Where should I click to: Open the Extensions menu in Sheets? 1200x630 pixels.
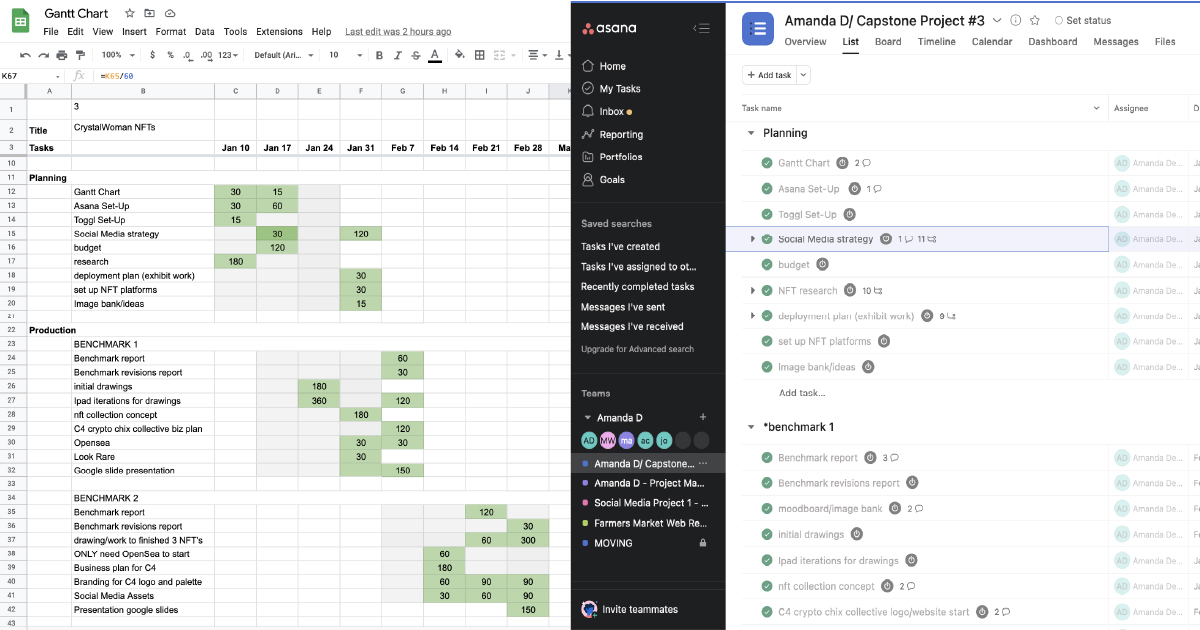tap(279, 32)
